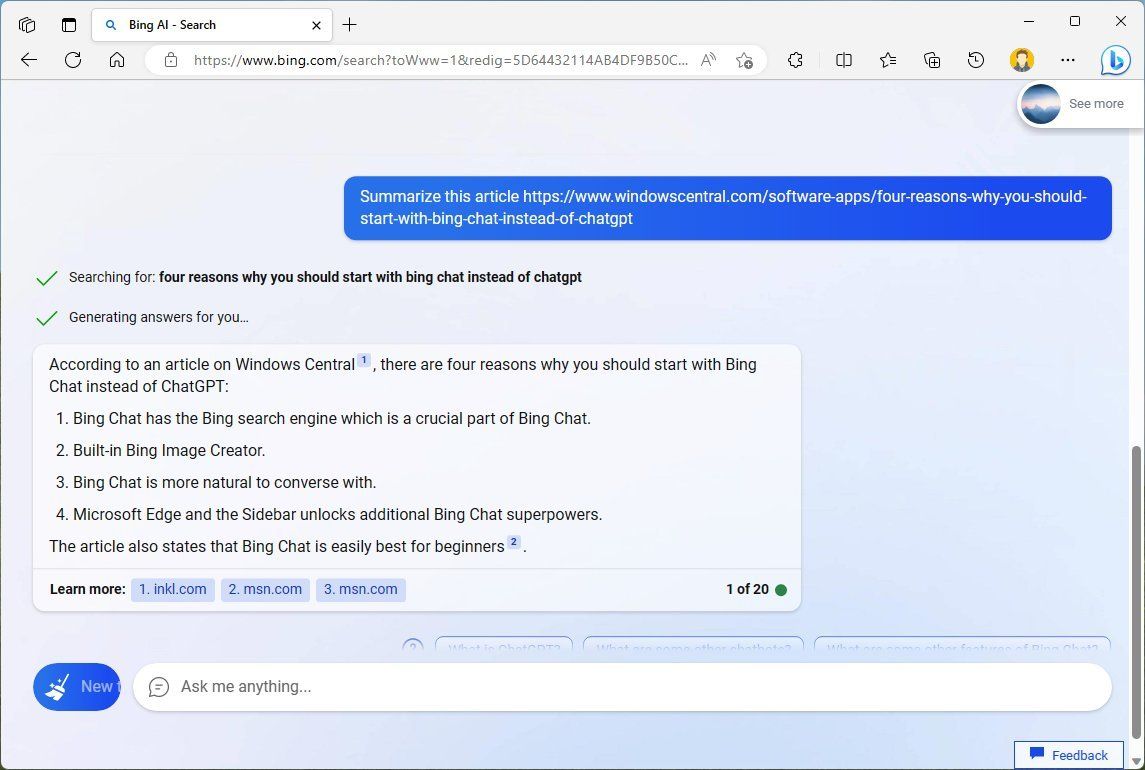The width and height of the screenshot is (1145, 770).
Task: Go to the browser home page
Action: pos(117,60)
